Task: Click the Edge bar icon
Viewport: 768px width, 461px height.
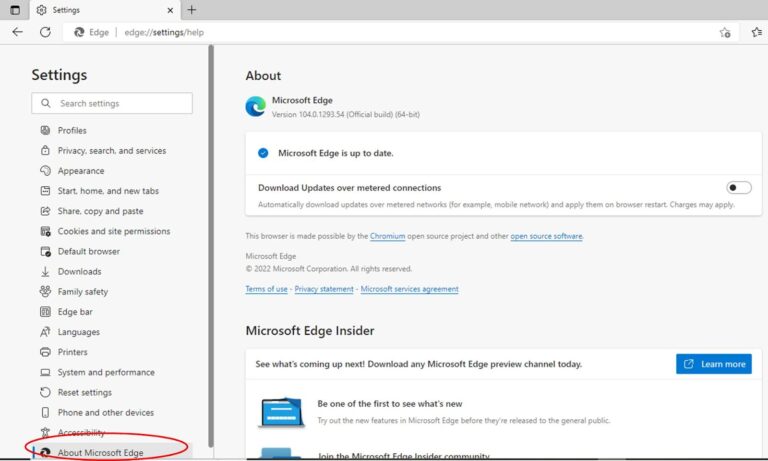Action: click(45, 312)
